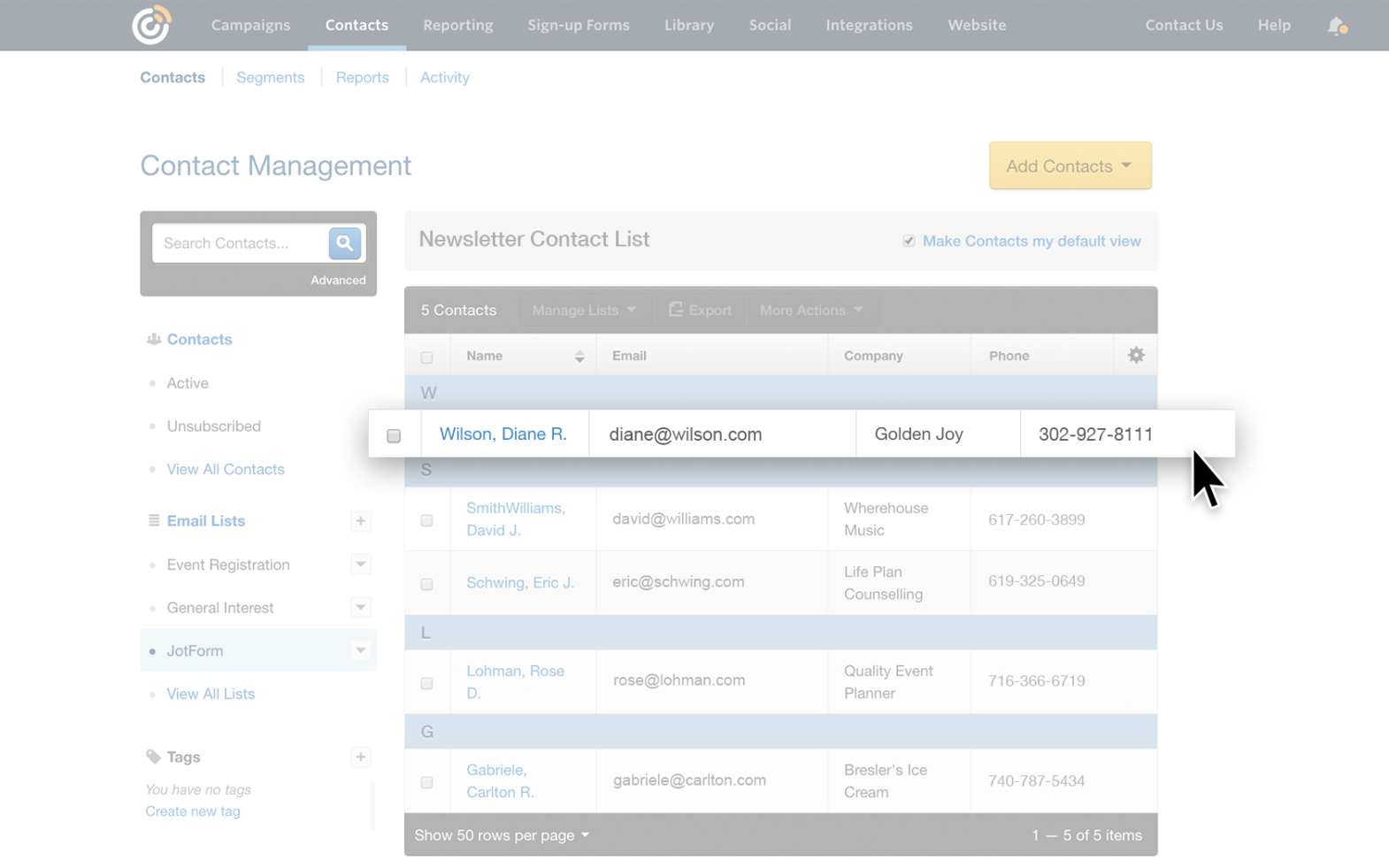Check the box for Wilson, Diane R.
Screen dimensions: 1389x868
(x=394, y=435)
